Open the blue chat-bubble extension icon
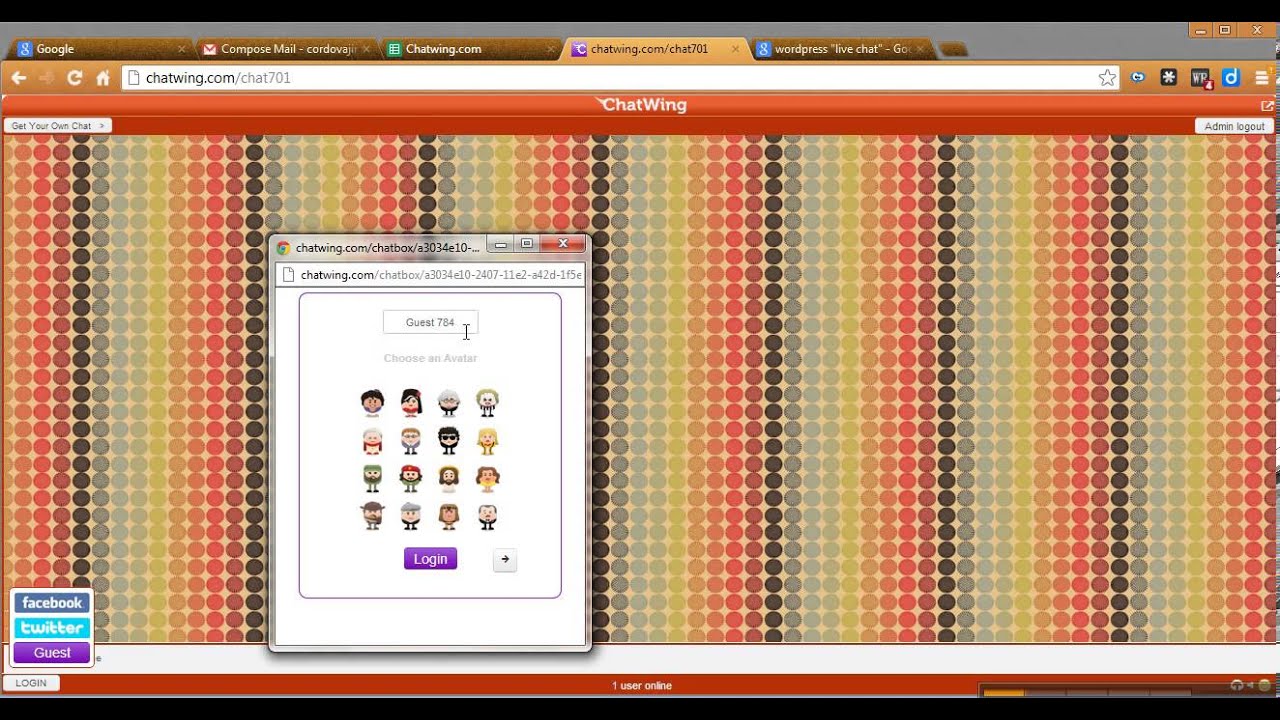The height and width of the screenshot is (720, 1280). tap(1138, 77)
